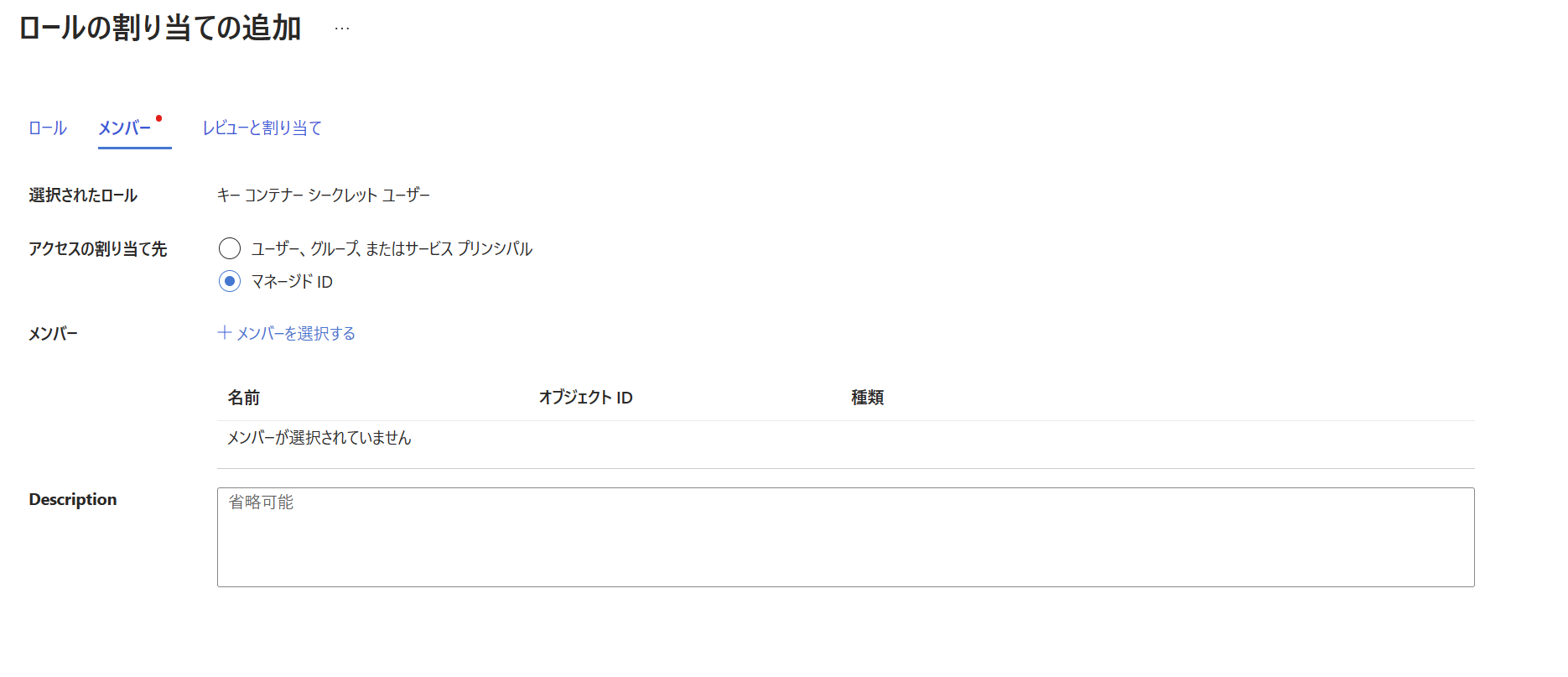Image resolution: width=1568 pixels, height=677 pixels.
Task: Click the オブジェクト ID column header
Action: click(586, 398)
